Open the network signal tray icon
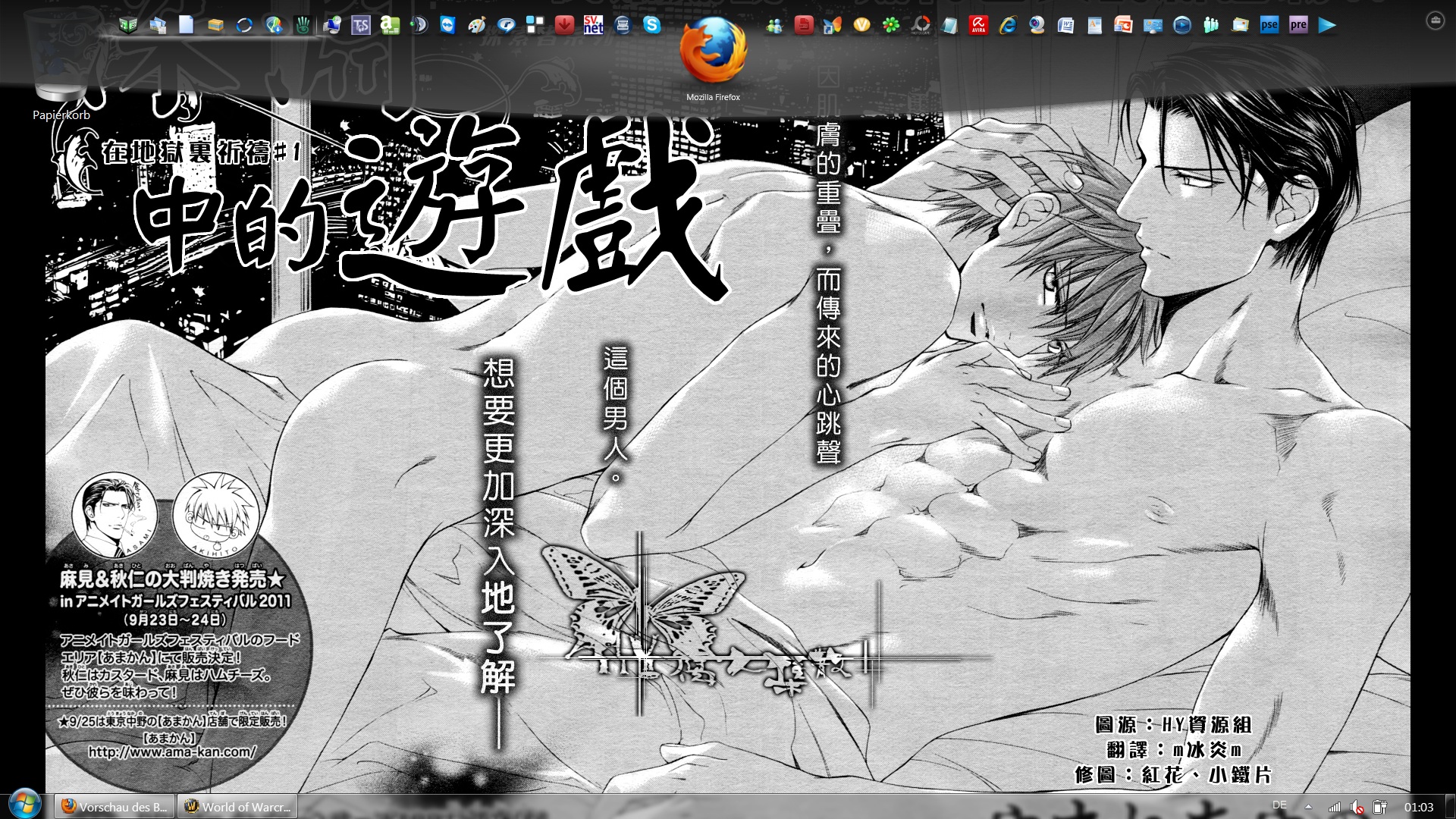This screenshot has width=1456, height=819. pos(1335,807)
